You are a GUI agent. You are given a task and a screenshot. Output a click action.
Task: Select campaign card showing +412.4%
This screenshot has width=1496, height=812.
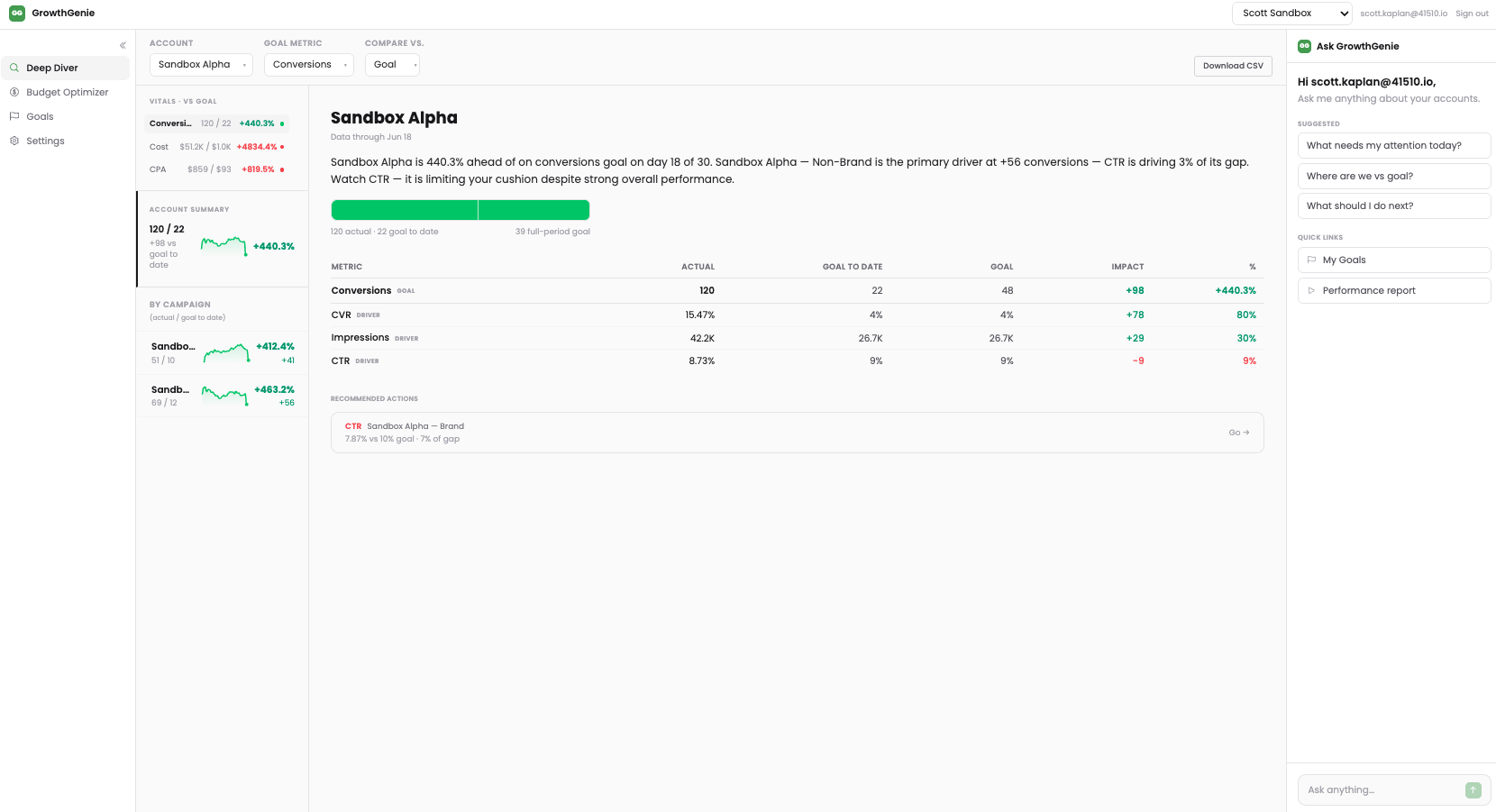pyautogui.click(x=222, y=352)
